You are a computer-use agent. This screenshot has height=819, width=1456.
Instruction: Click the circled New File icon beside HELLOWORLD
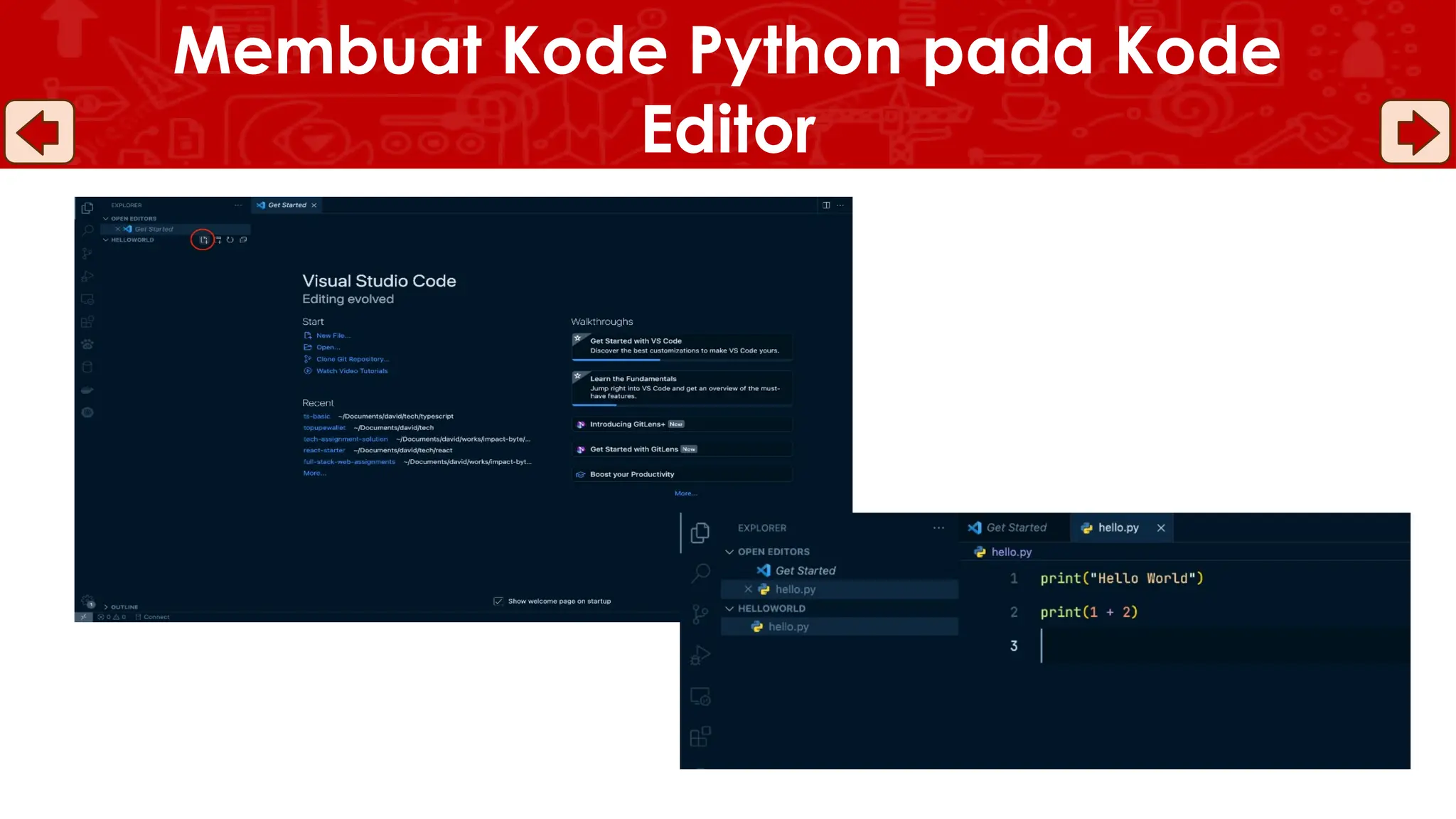(x=203, y=240)
